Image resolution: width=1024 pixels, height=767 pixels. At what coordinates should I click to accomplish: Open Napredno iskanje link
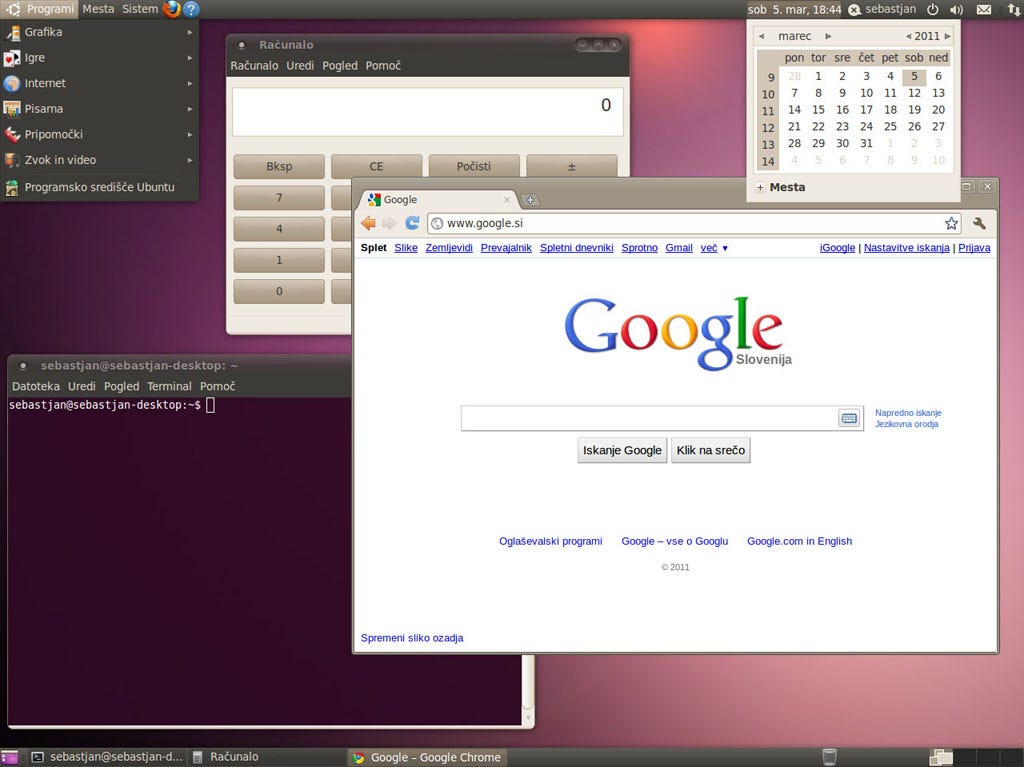[x=908, y=413]
